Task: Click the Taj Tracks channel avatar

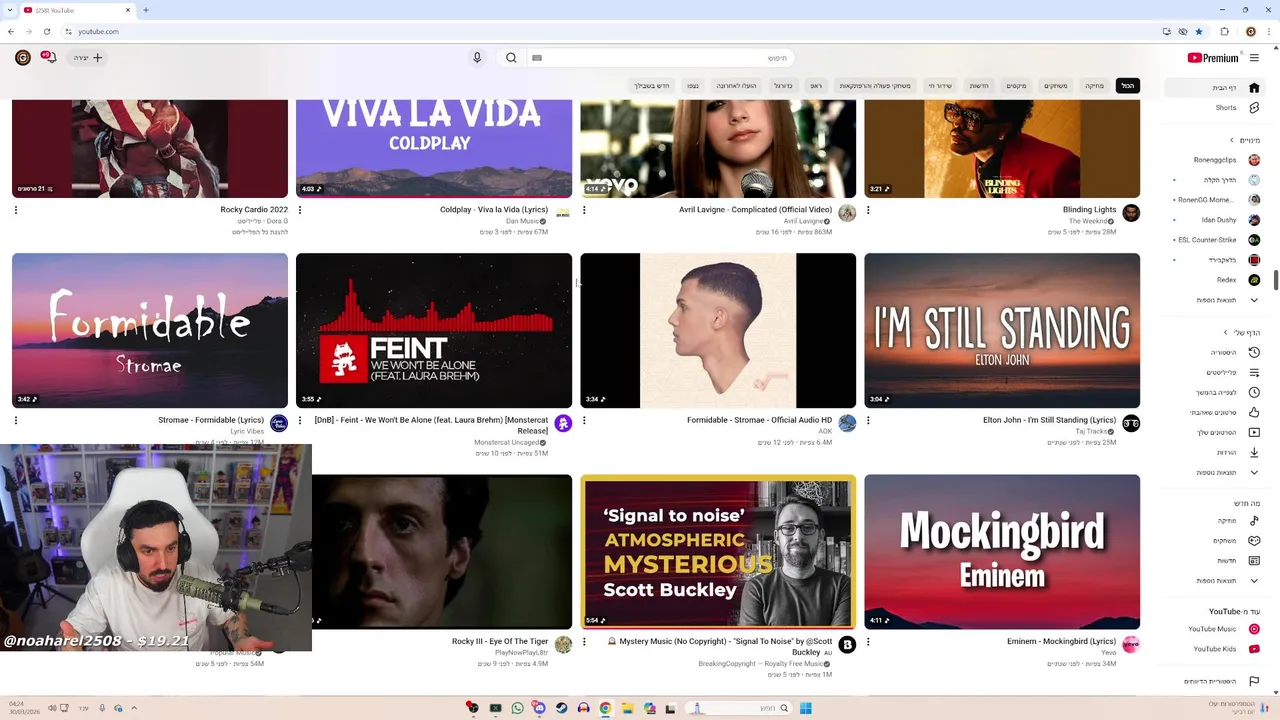Action: pyautogui.click(x=1131, y=424)
